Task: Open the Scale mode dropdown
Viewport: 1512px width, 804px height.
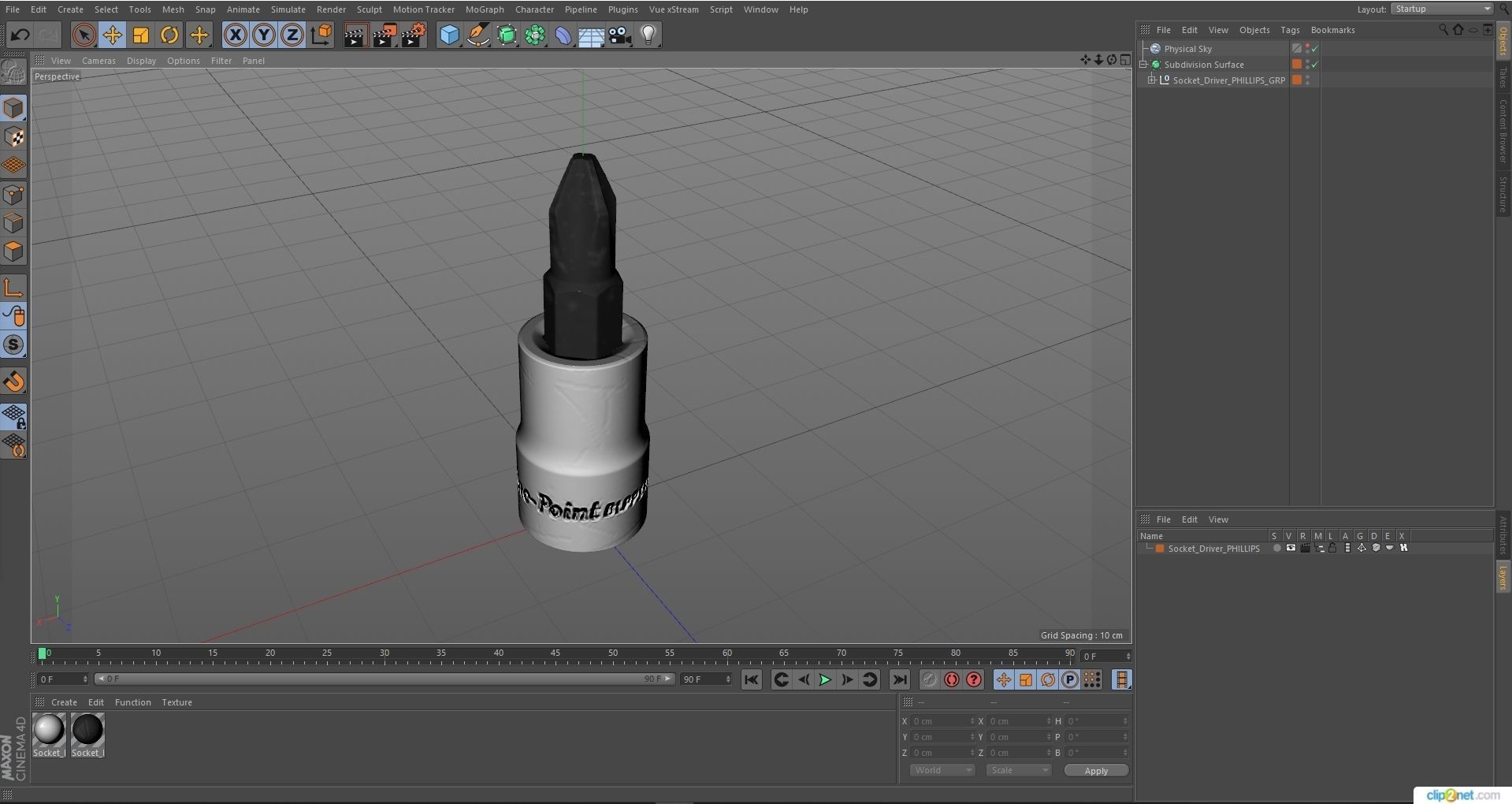Action: point(1019,770)
